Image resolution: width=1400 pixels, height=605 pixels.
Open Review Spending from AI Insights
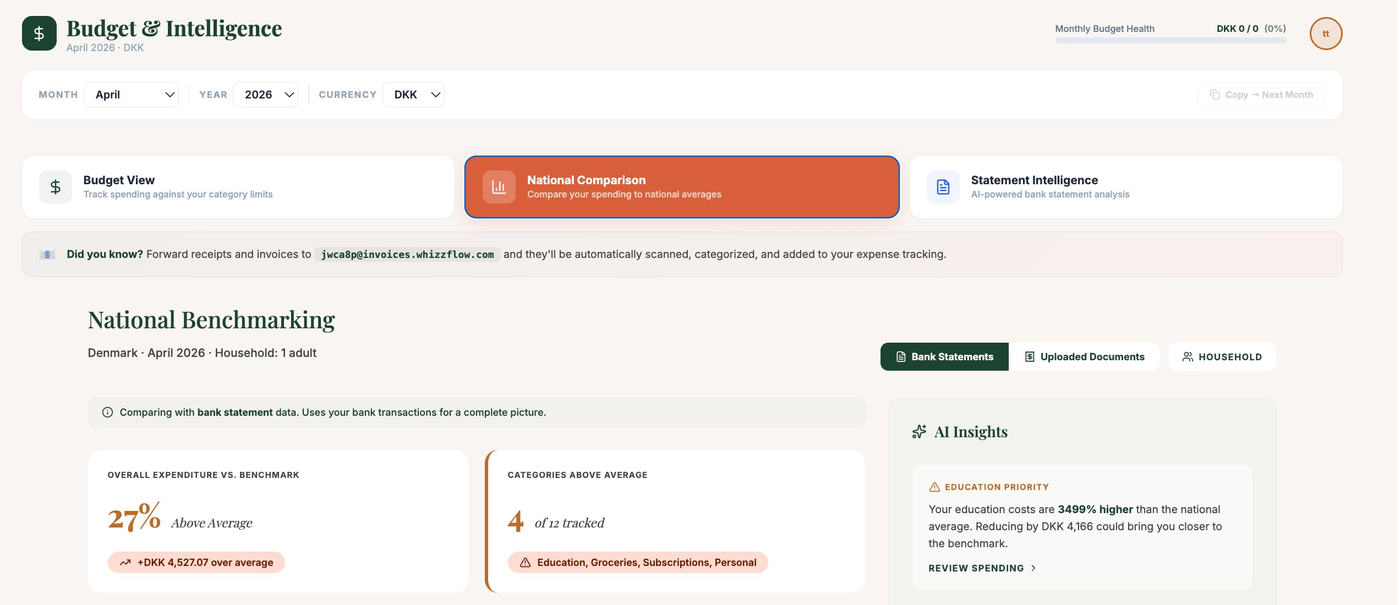978,567
